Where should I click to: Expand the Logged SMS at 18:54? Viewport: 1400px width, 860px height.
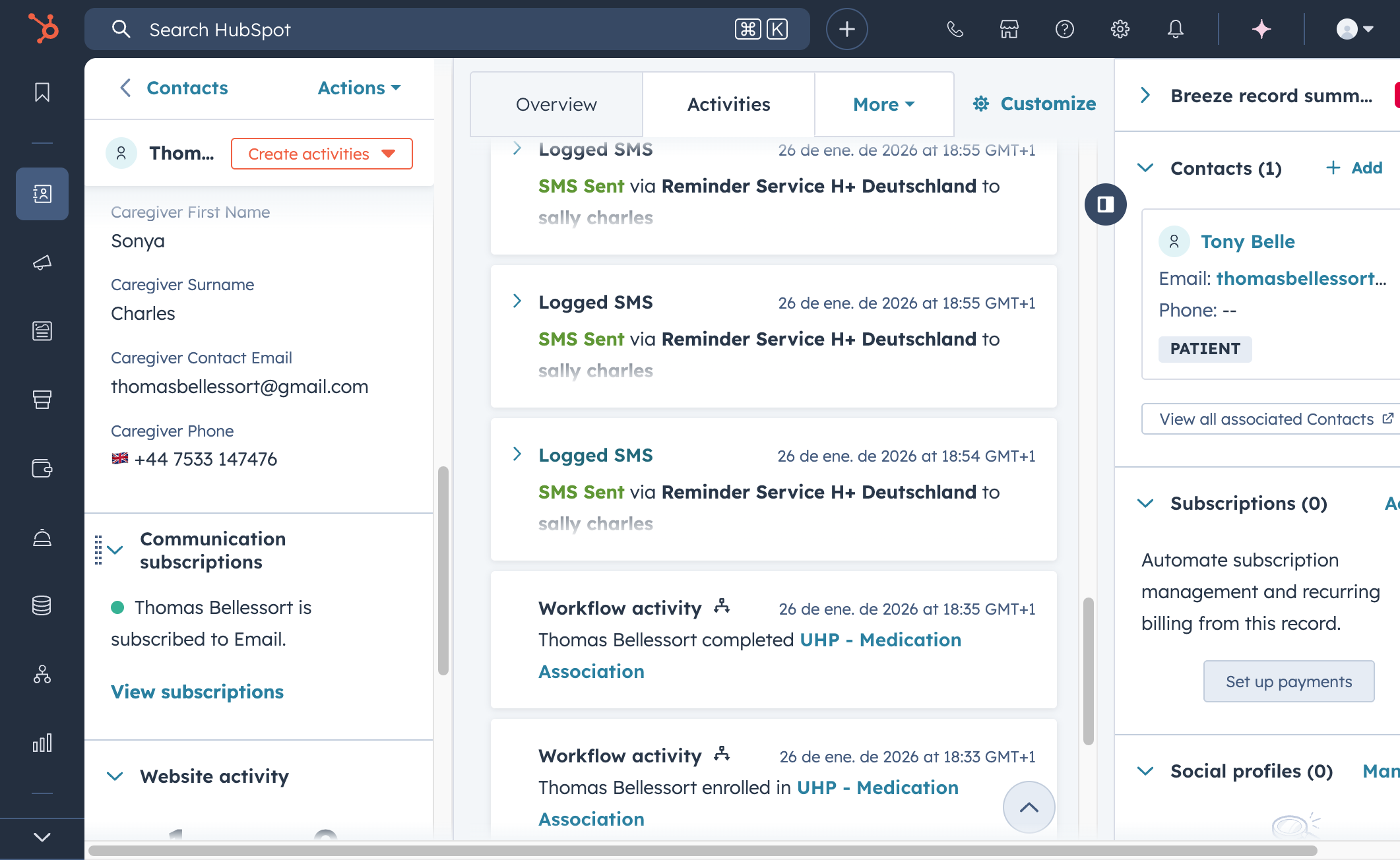tap(517, 454)
